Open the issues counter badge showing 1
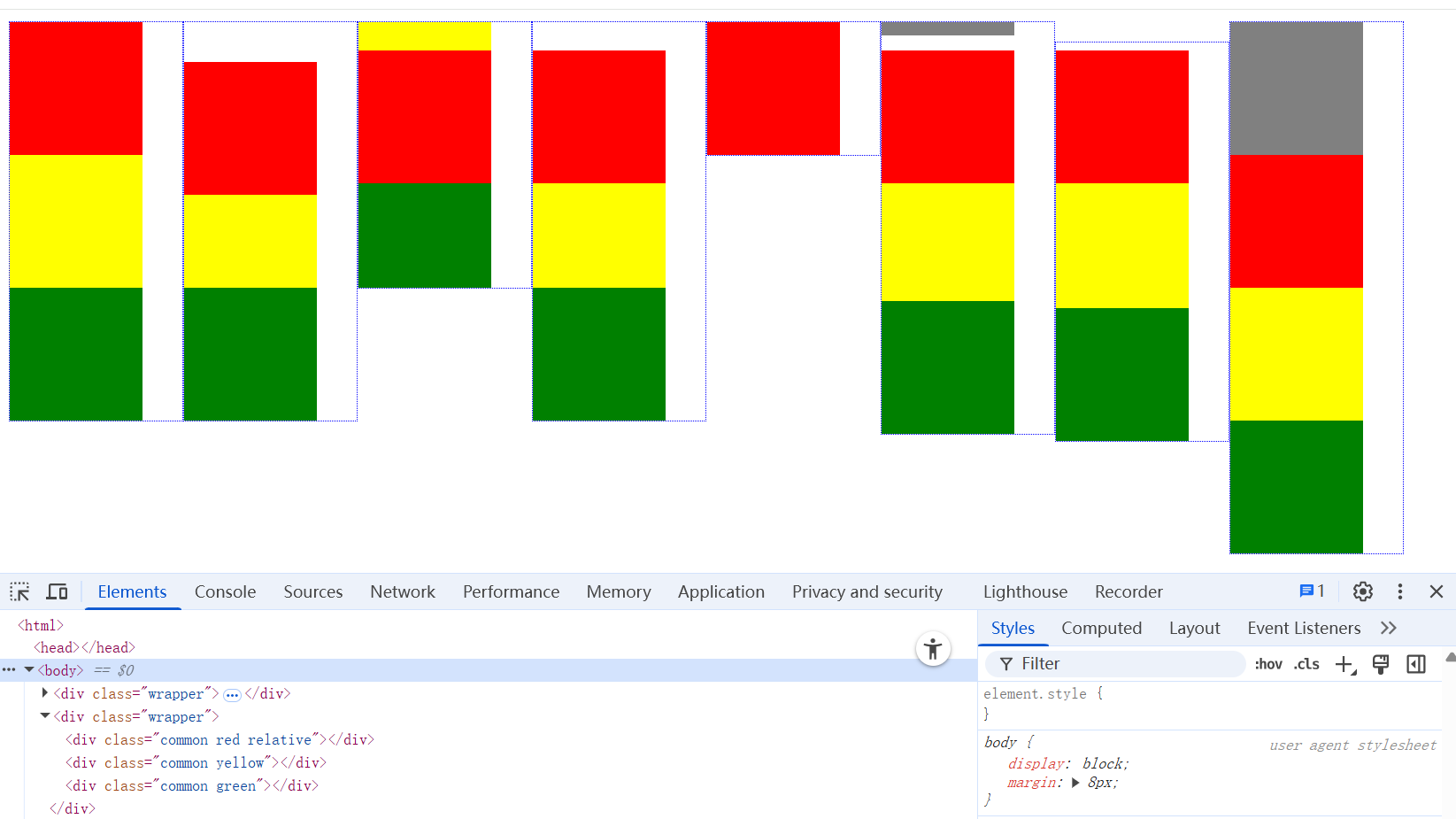This screenshot has width=1456, height=819. pos(1312,591)
